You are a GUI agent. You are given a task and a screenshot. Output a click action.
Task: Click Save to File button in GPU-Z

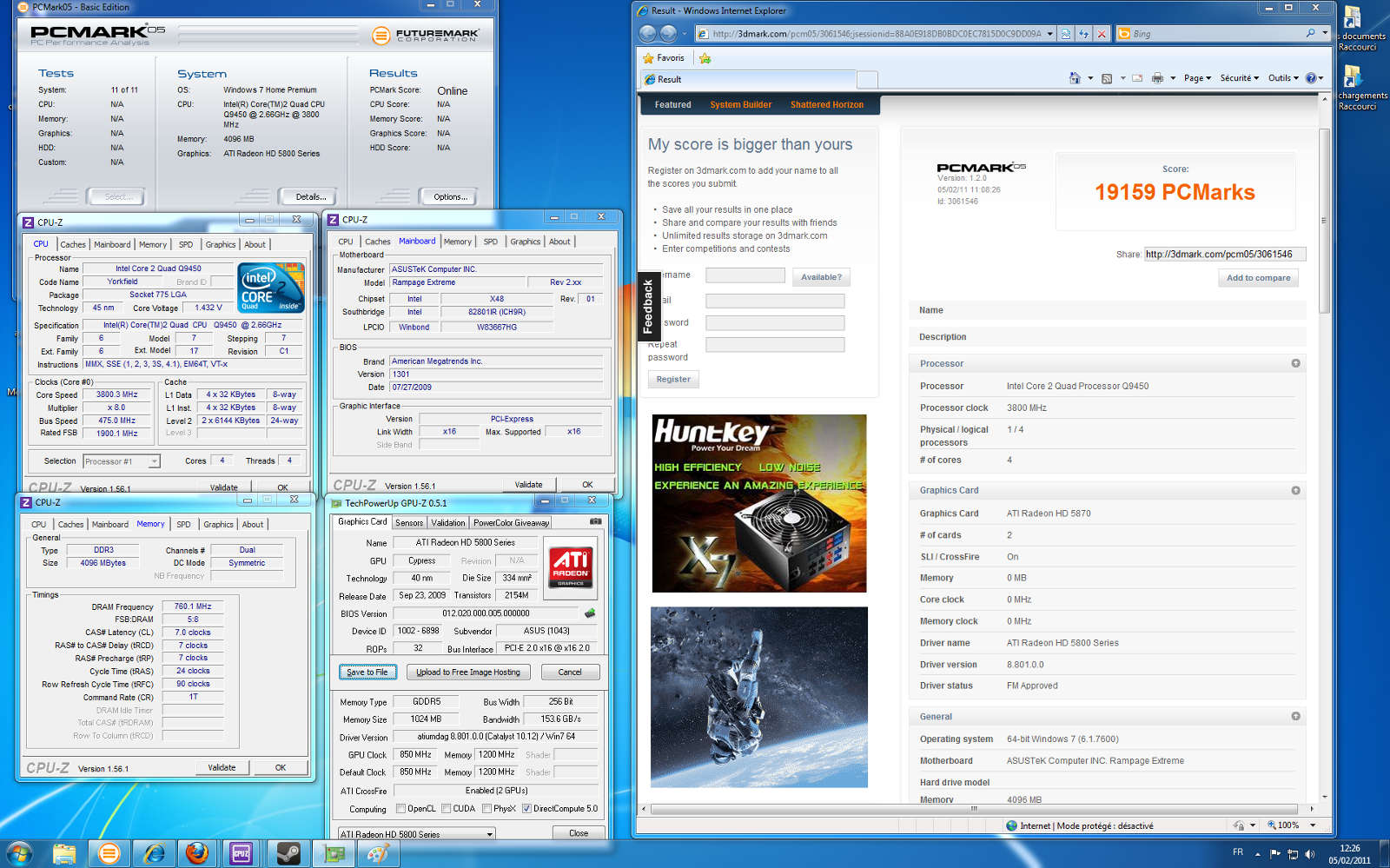click(x=367, y=673)
